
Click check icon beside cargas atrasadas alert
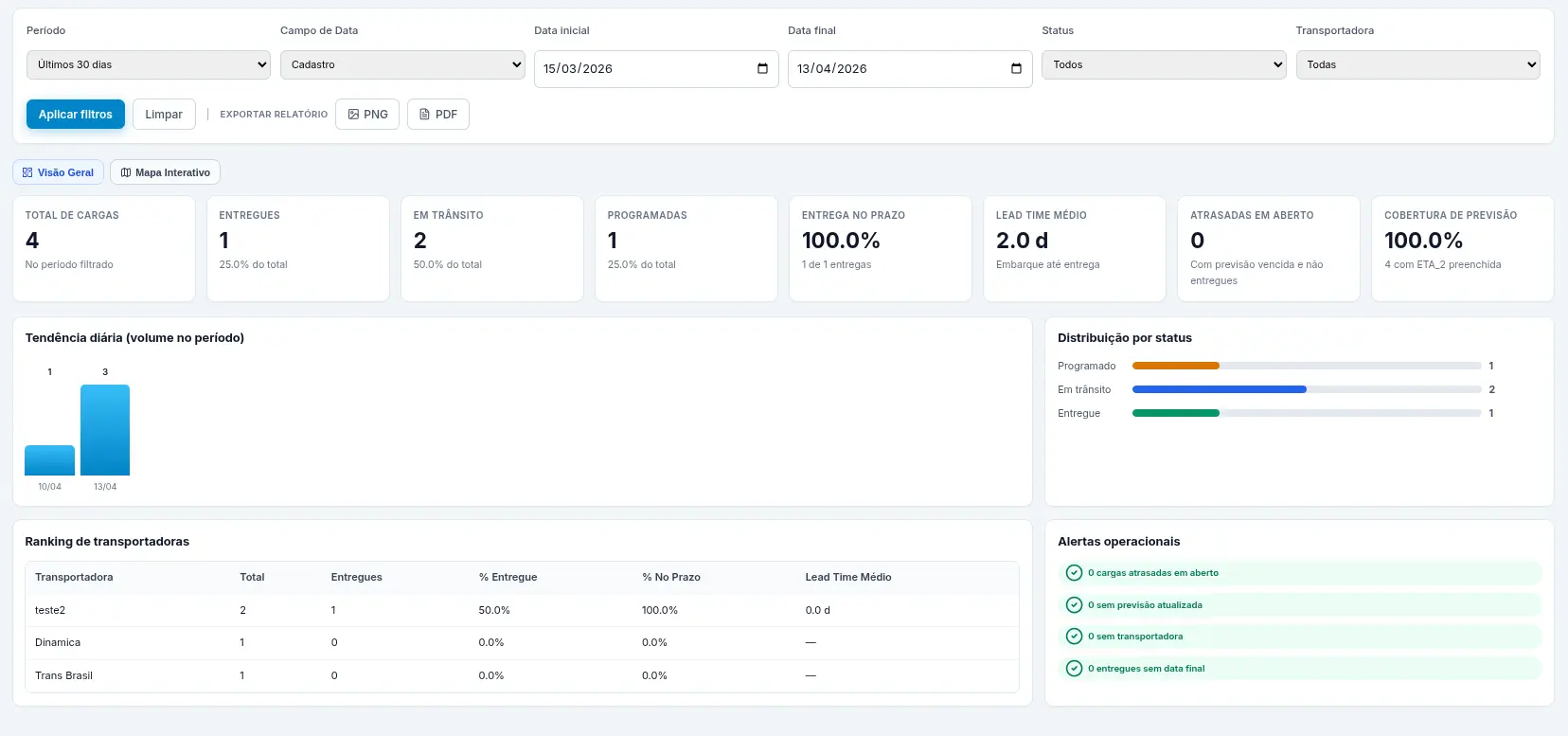(x=1074, y=573)
